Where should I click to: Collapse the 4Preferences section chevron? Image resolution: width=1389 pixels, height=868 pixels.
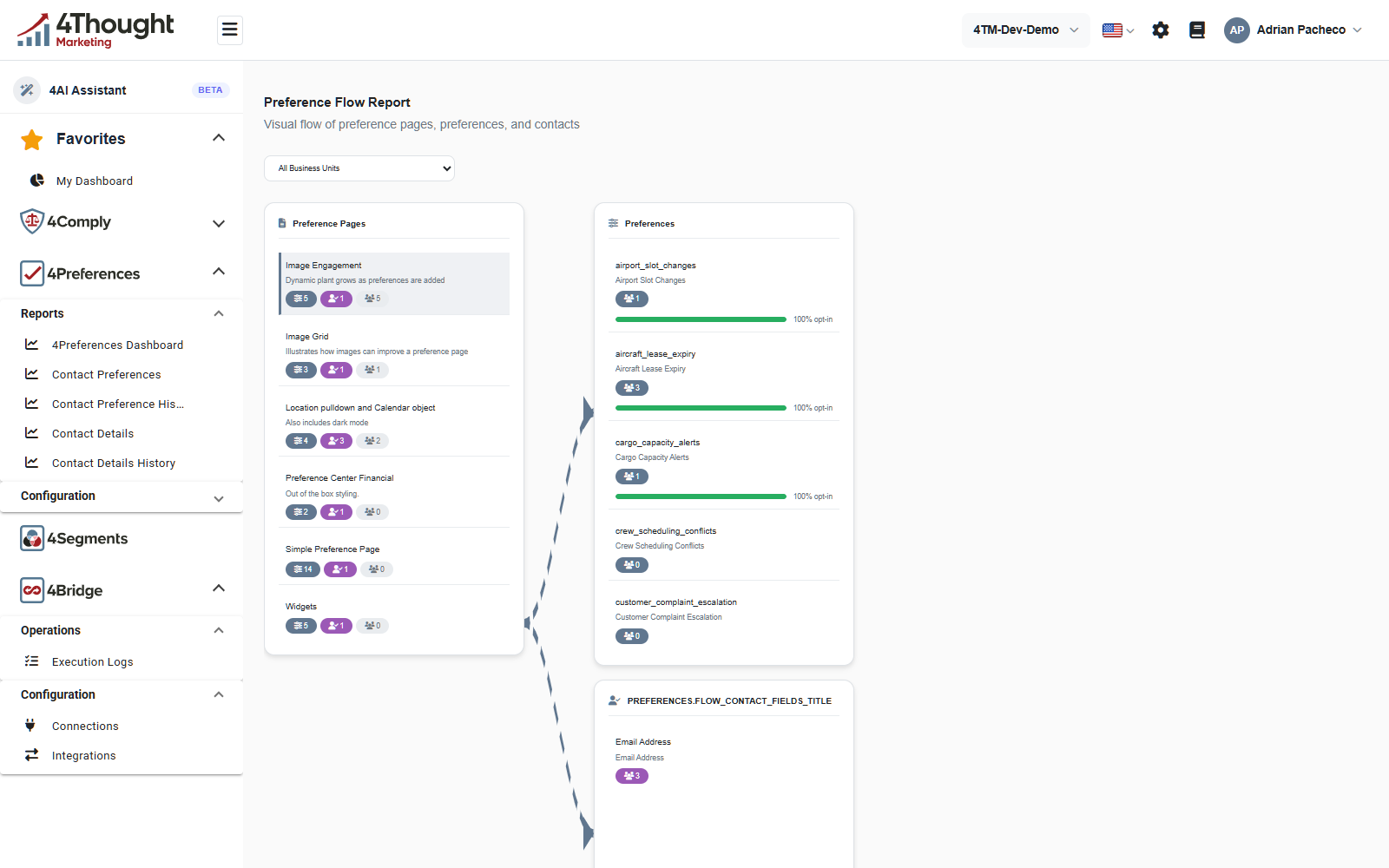click(219, 272)
